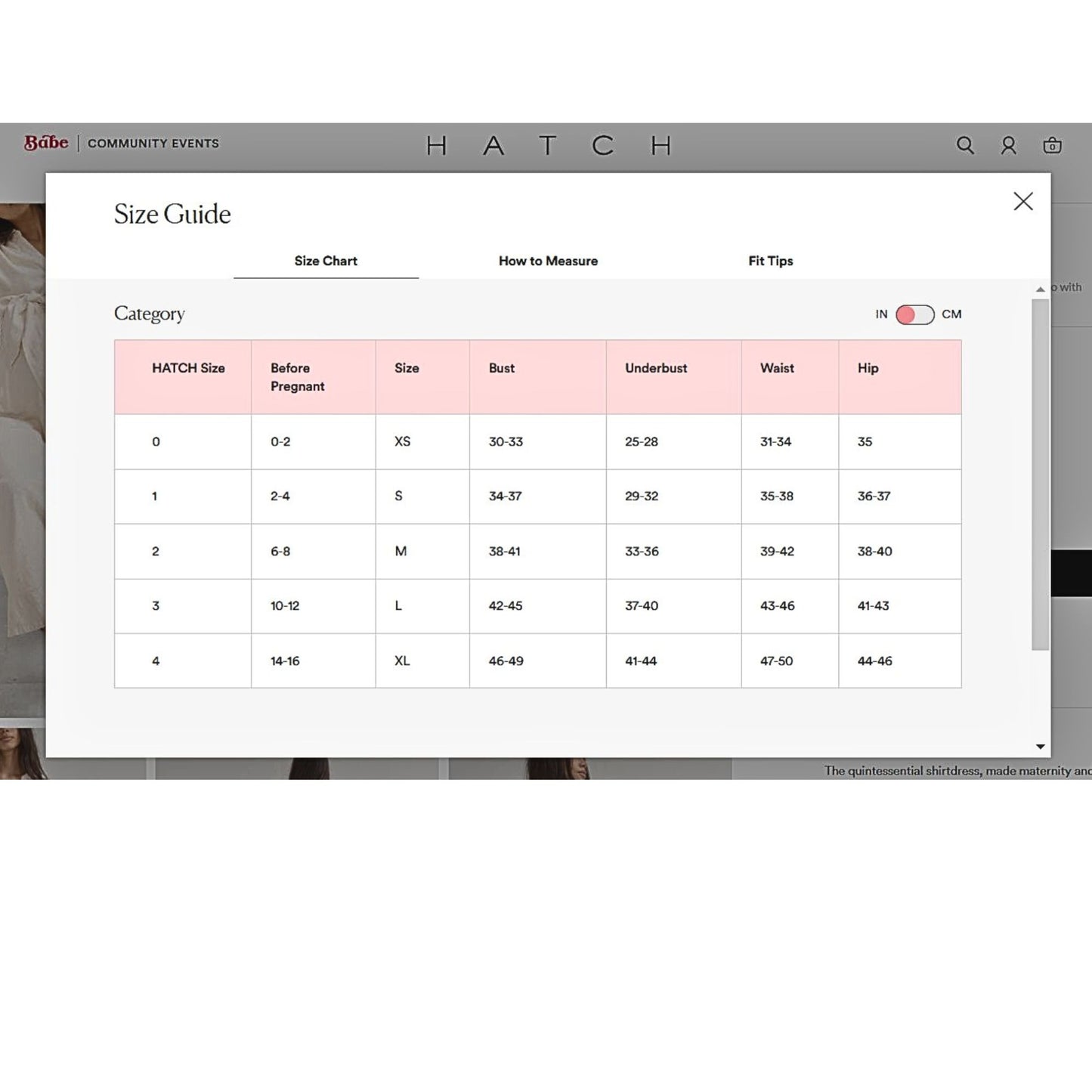Click the HATCH logo at top center
The image size is (1092, 1092).
tap(548, 145)
